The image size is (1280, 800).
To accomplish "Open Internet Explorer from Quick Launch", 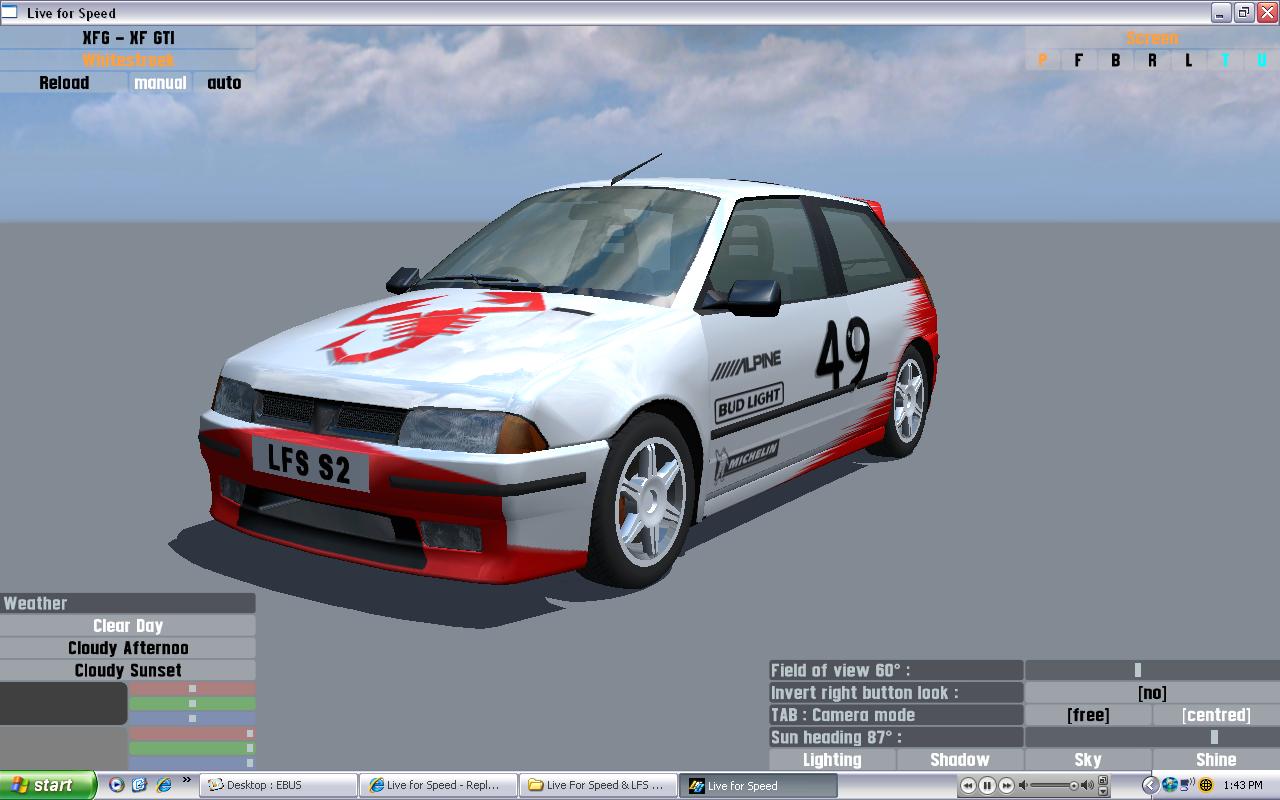I will coord(162,785).
